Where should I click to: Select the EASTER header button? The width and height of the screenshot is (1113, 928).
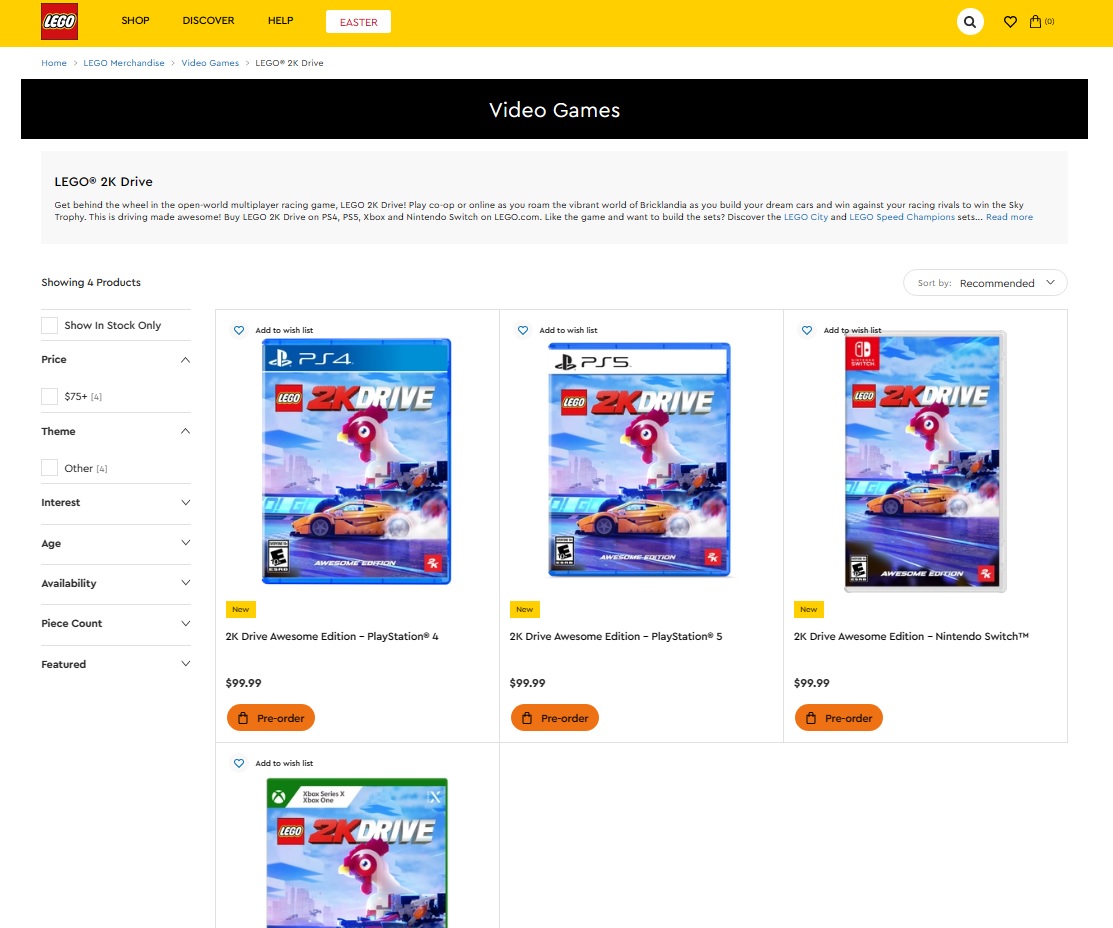pyautogui.click(x=358, y=22)
